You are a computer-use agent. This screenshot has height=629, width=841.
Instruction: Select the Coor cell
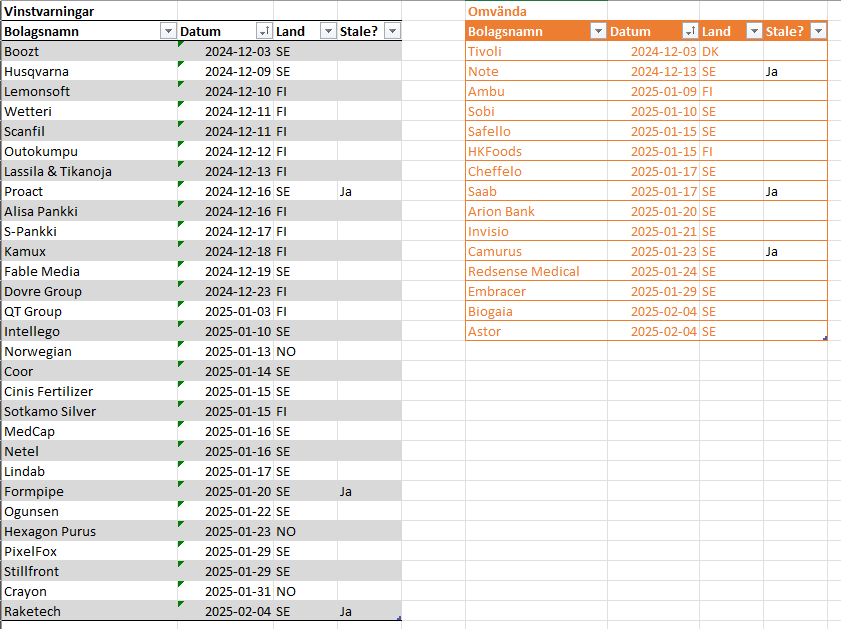click(90, 372)
